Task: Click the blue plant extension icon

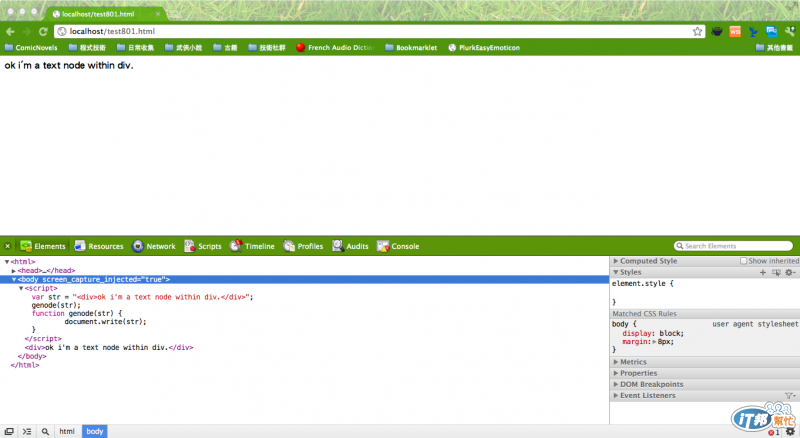Action: coord(753,32)
